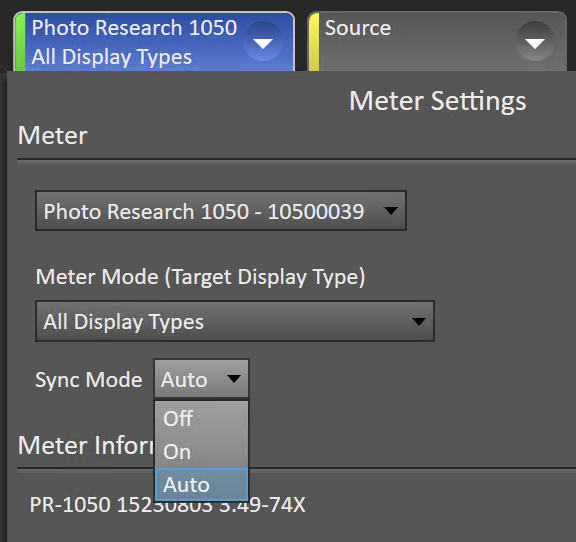Select Off in Sync Mode list
Screen dimensions: 576x542
click(201, 418)
